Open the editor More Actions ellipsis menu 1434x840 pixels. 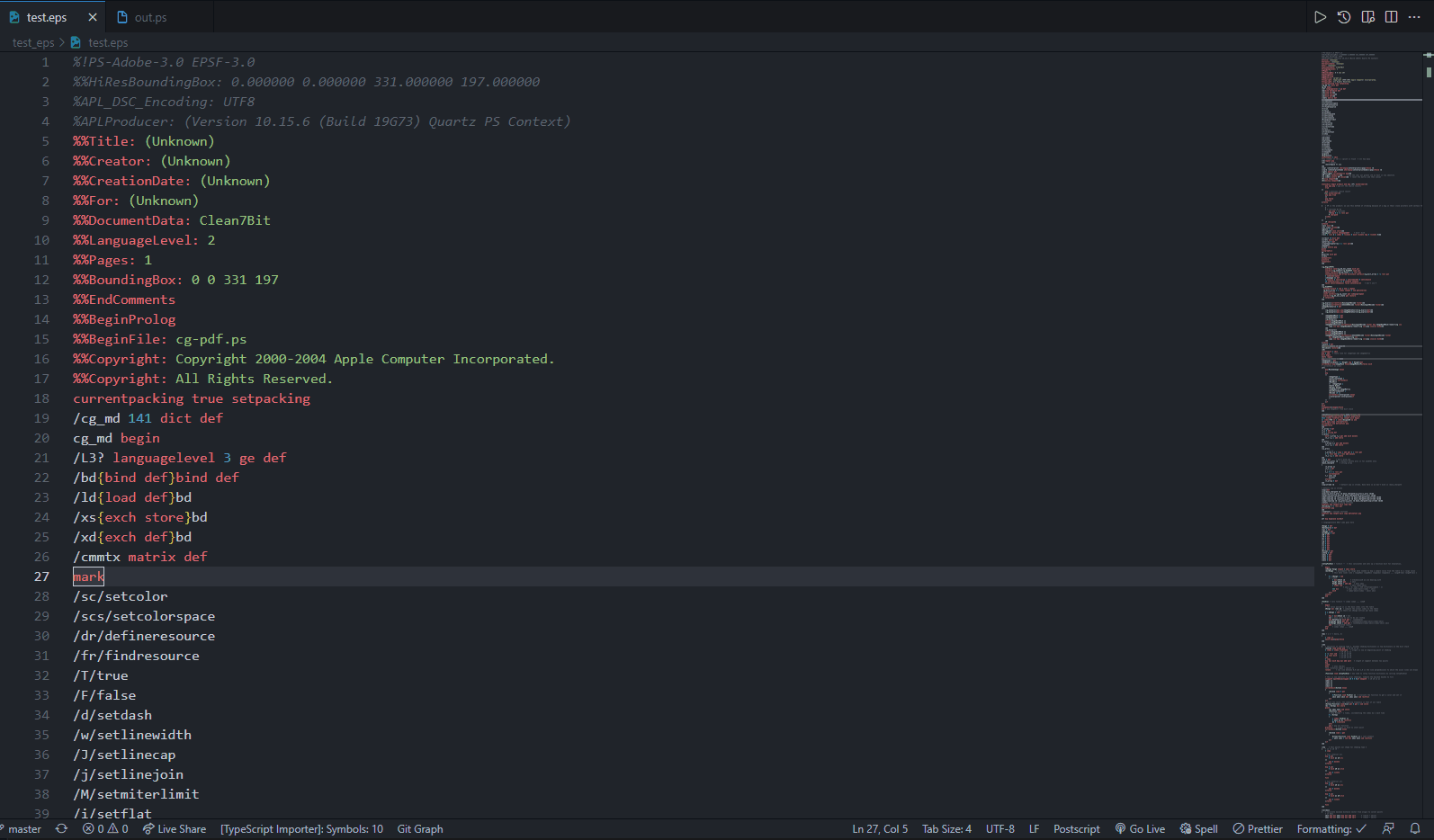tap(1414, 17)
